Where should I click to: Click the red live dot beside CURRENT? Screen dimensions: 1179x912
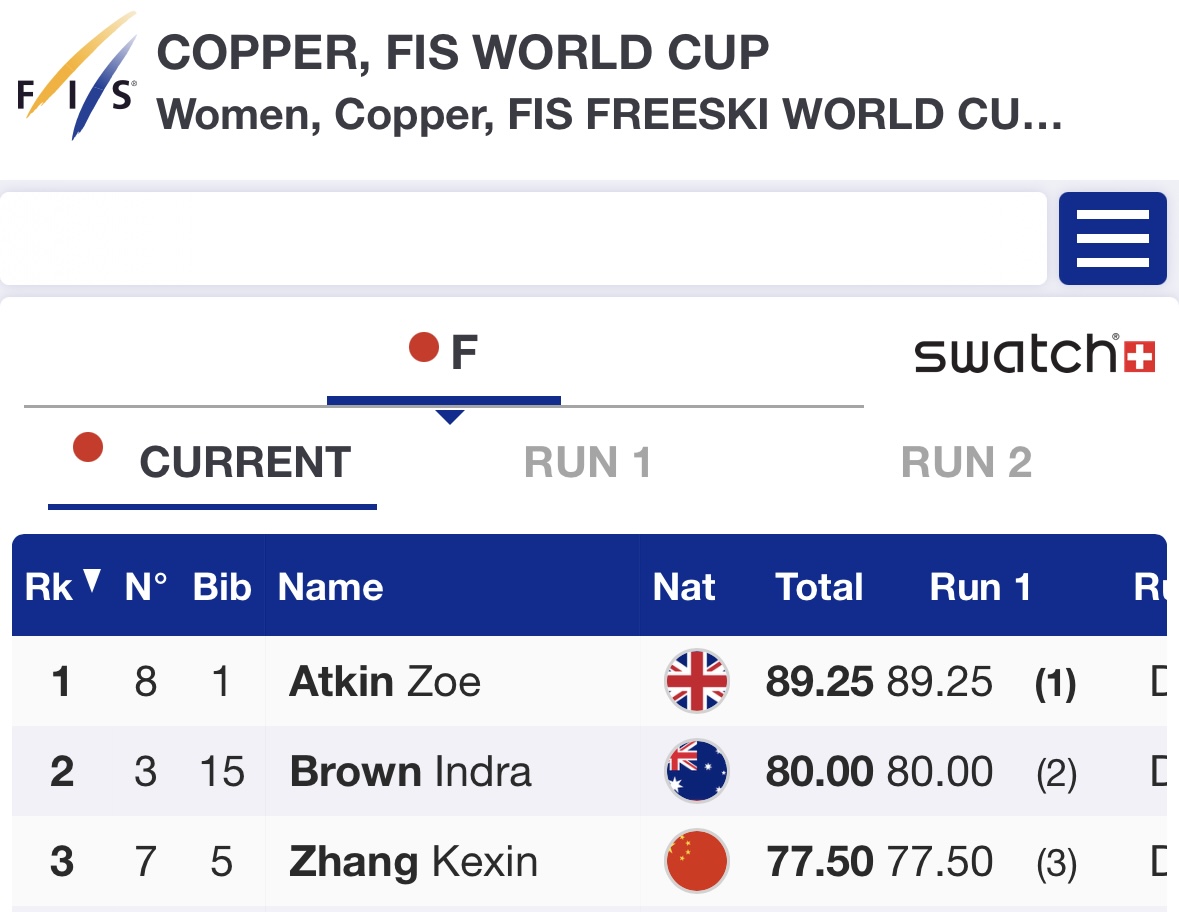click(88, 447)
